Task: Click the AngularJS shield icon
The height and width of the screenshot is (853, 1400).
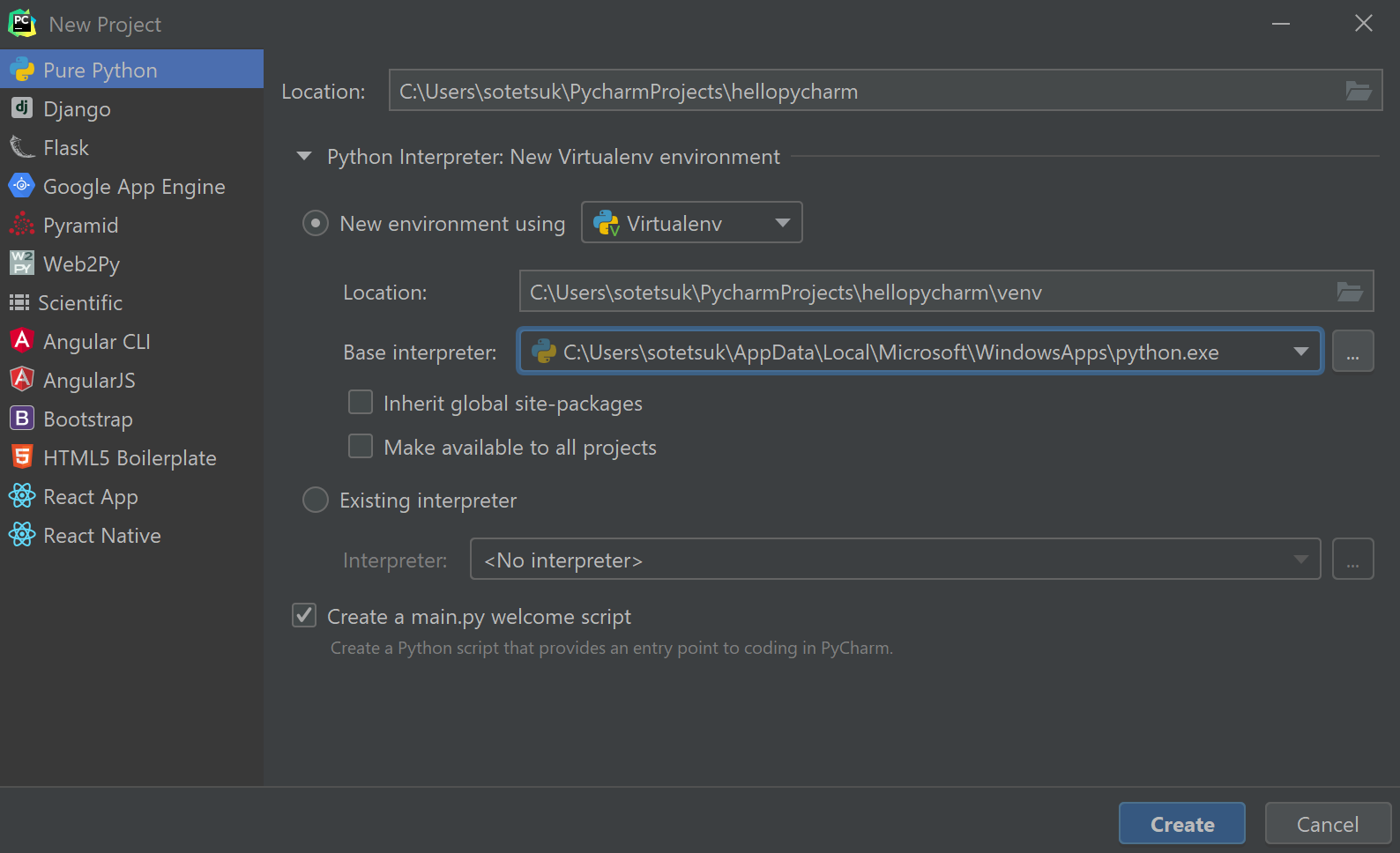Action: pos(22,379)
